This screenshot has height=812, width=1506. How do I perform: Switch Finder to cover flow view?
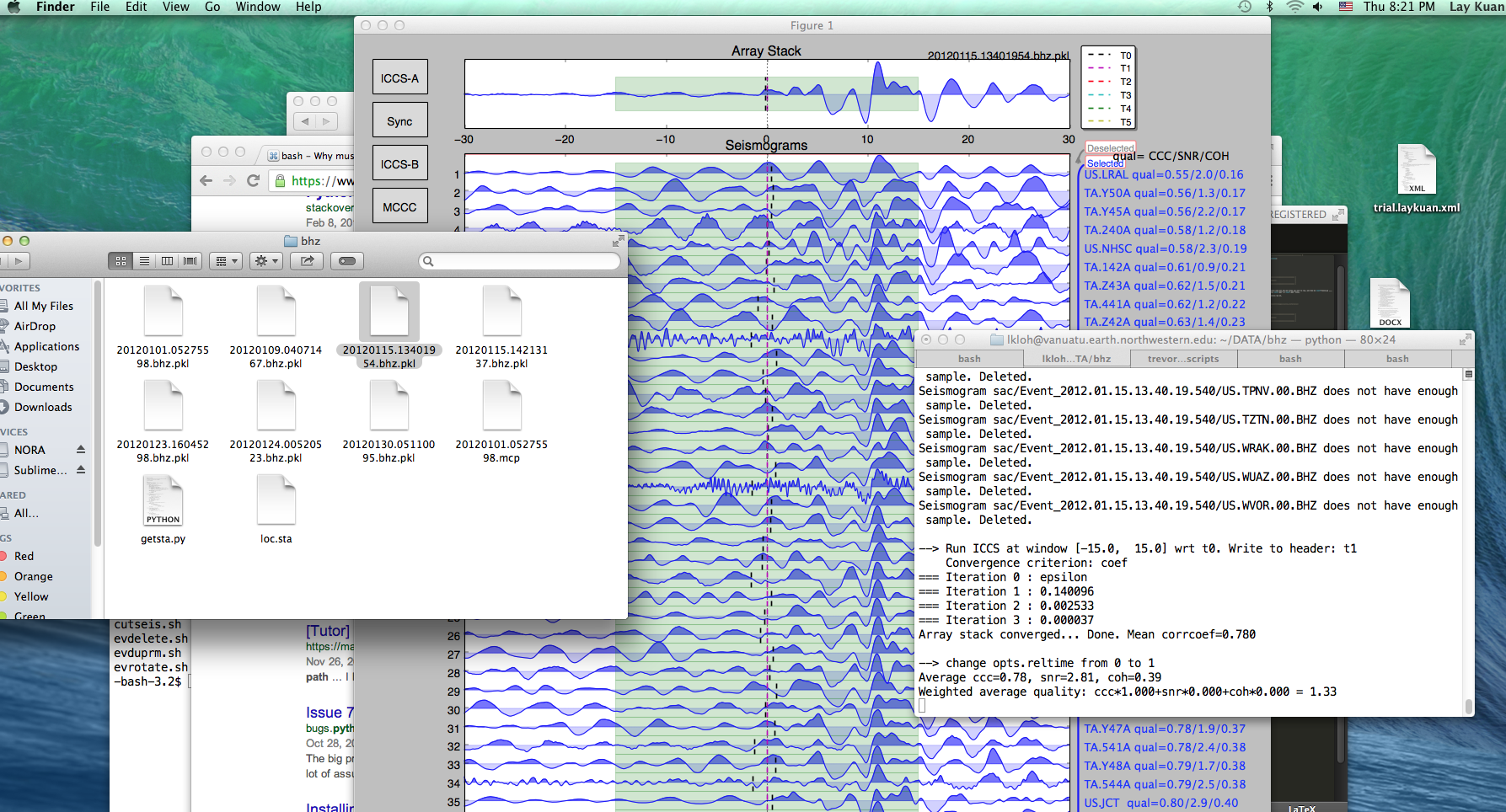(x=190, y=261)
